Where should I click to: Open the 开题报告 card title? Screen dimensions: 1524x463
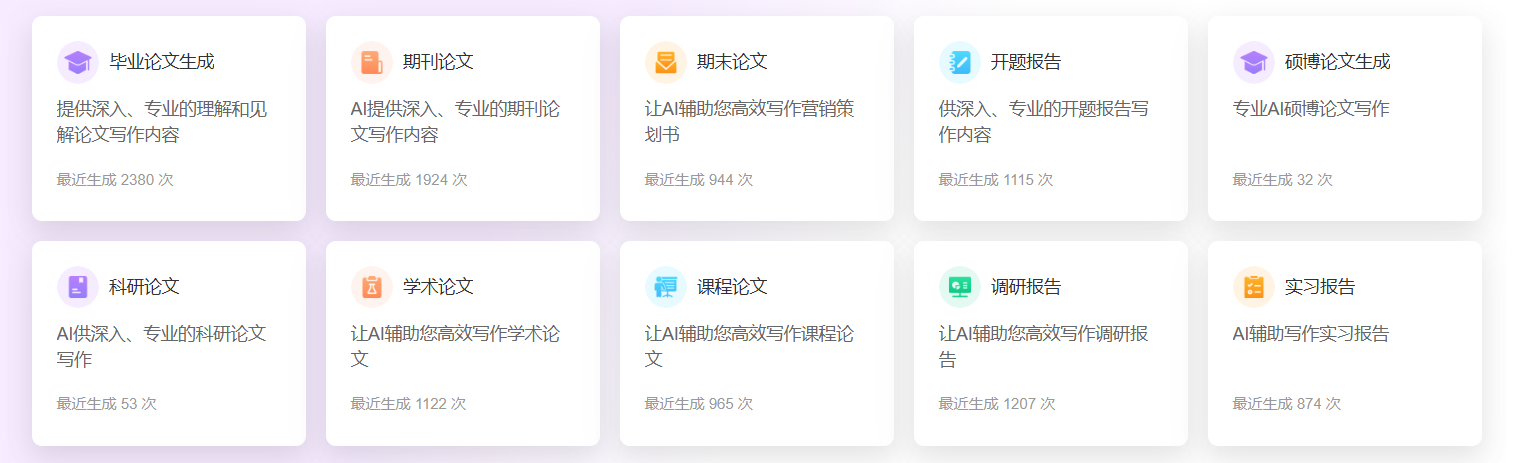tap(1026, 62)
